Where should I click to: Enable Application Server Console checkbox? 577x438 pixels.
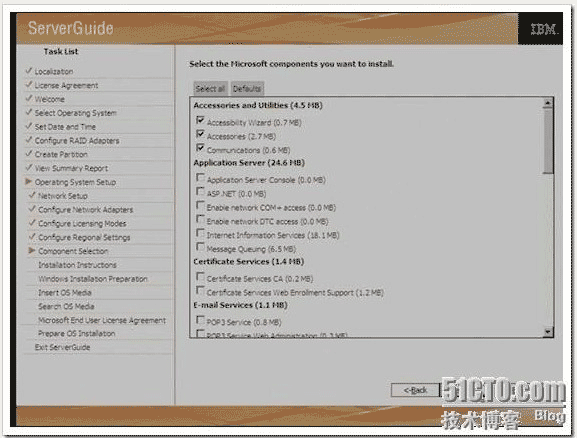pos(200,178)
